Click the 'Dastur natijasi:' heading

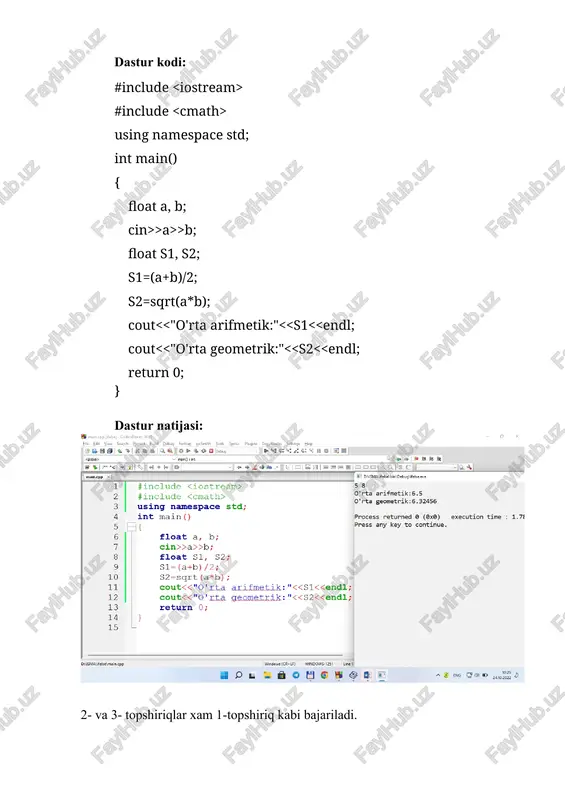pyautogui.click(x=158, y=426)
